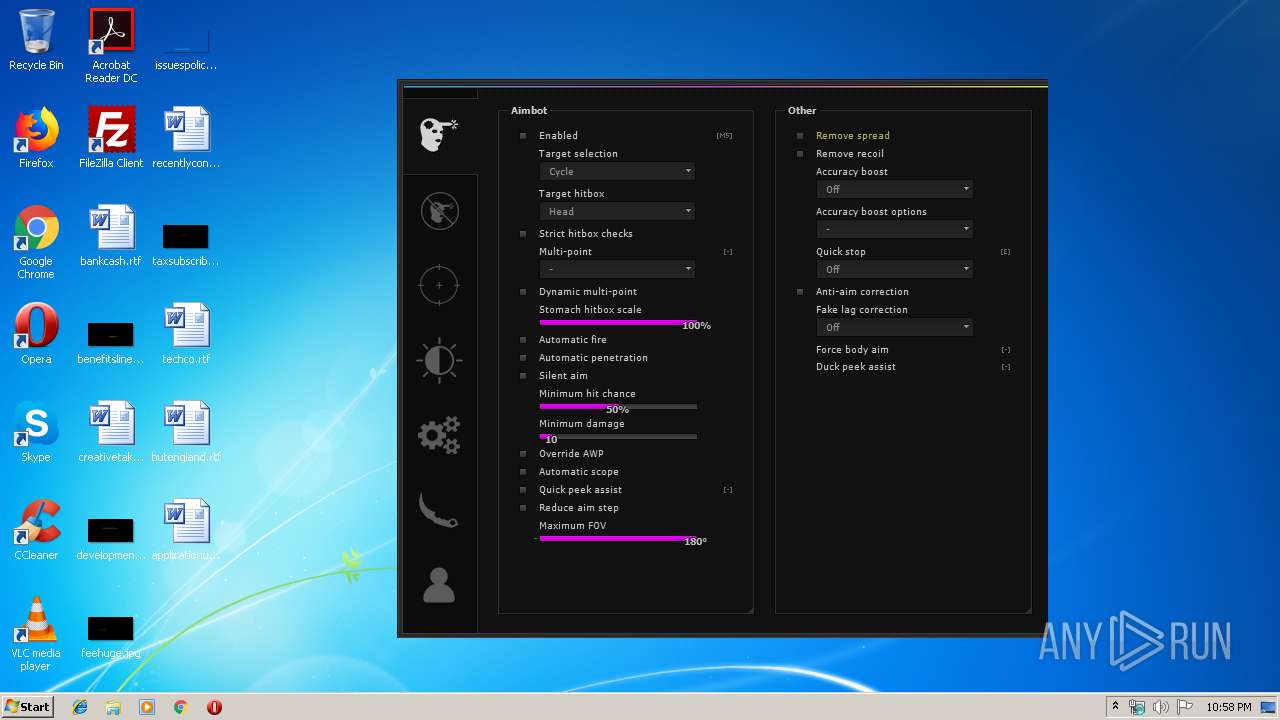Launch FileZilla Client shortcut
1280x720 pixels.
click(111, 138)
